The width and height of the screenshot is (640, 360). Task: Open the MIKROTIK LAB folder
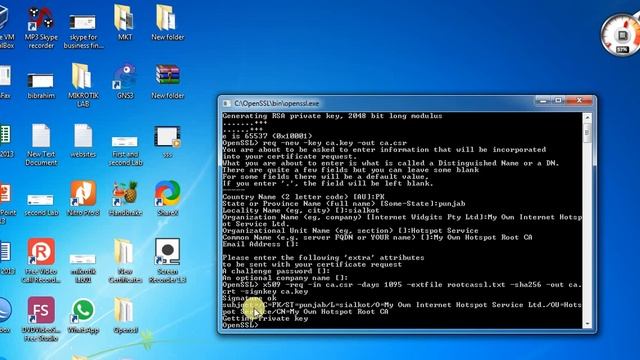coord(83,85)
